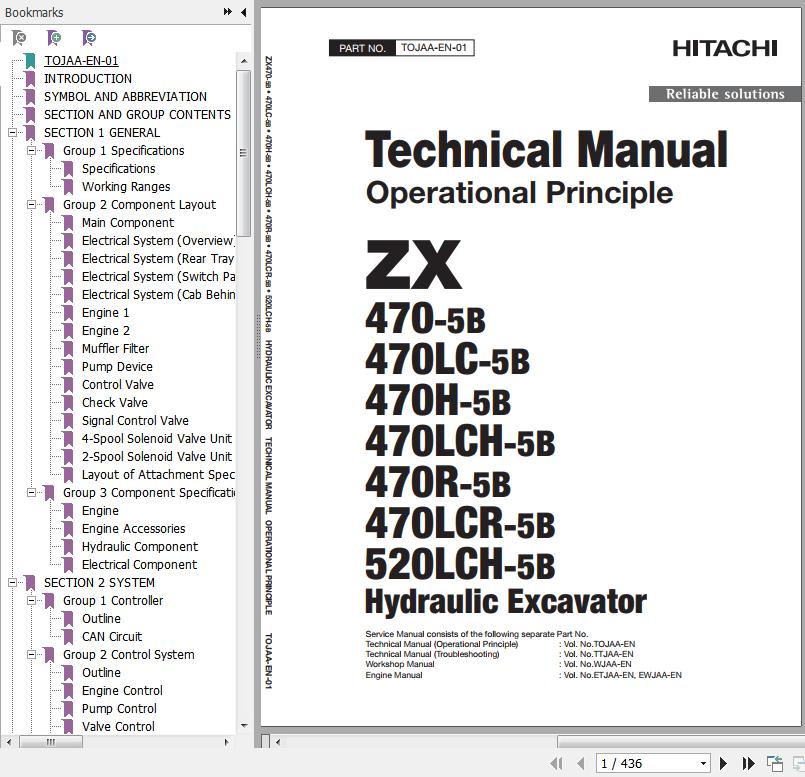Open Electrical System (Rear Tray) bookmark
Viewport: 805px width, 777px height.
(158, 258)
